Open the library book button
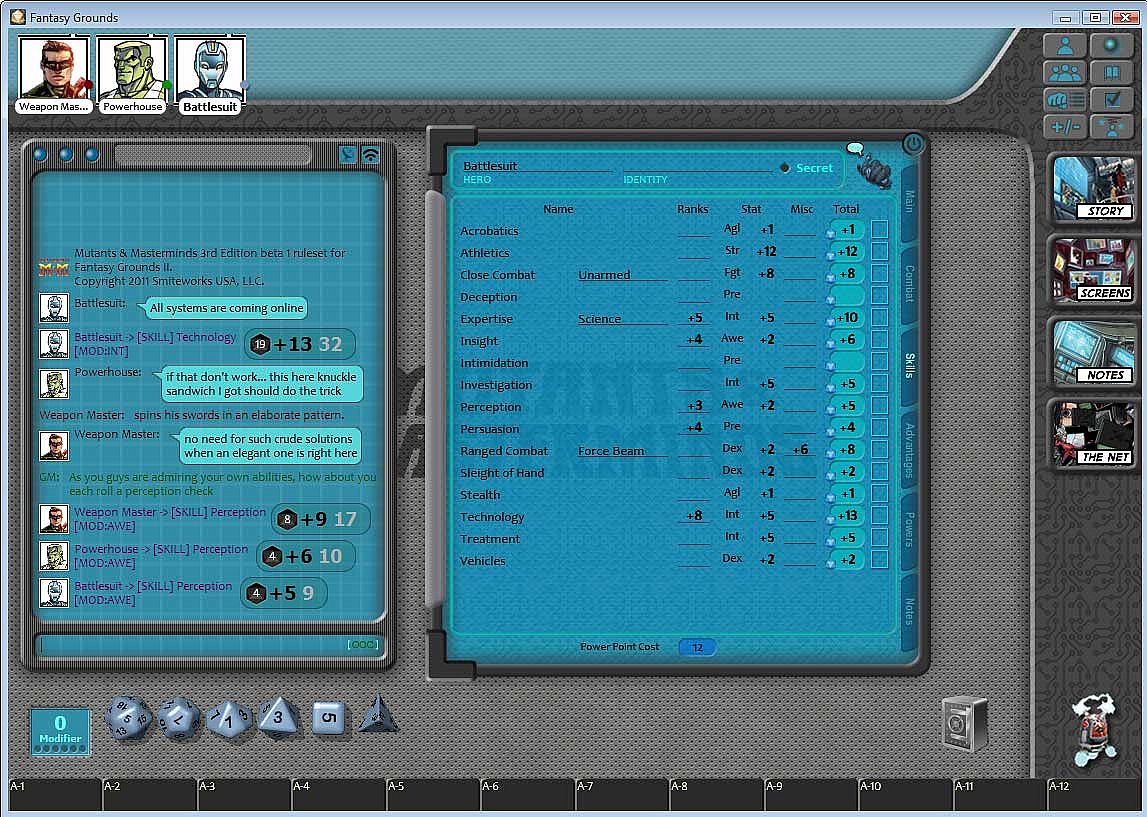Image resolution: width=1147 pixels, height=817 pixels. (1111, 73)
